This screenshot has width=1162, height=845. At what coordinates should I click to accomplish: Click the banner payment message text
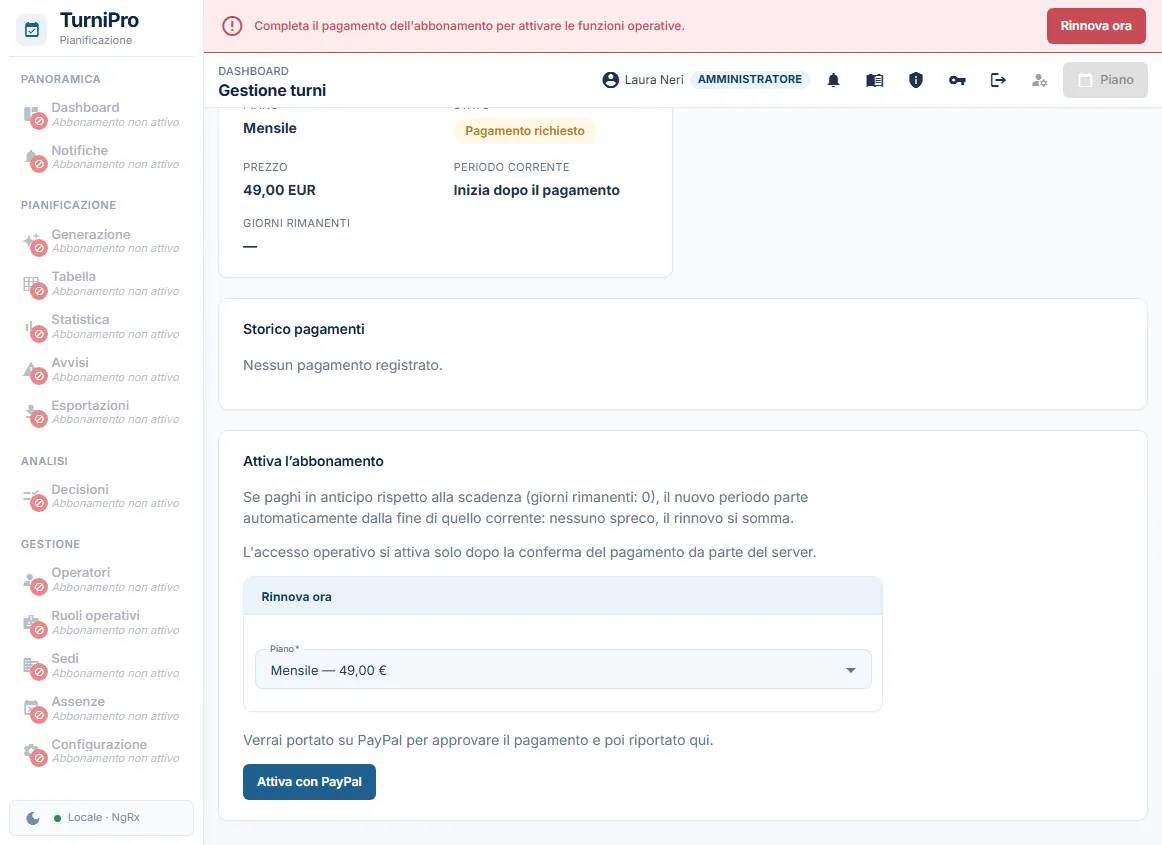469,26
